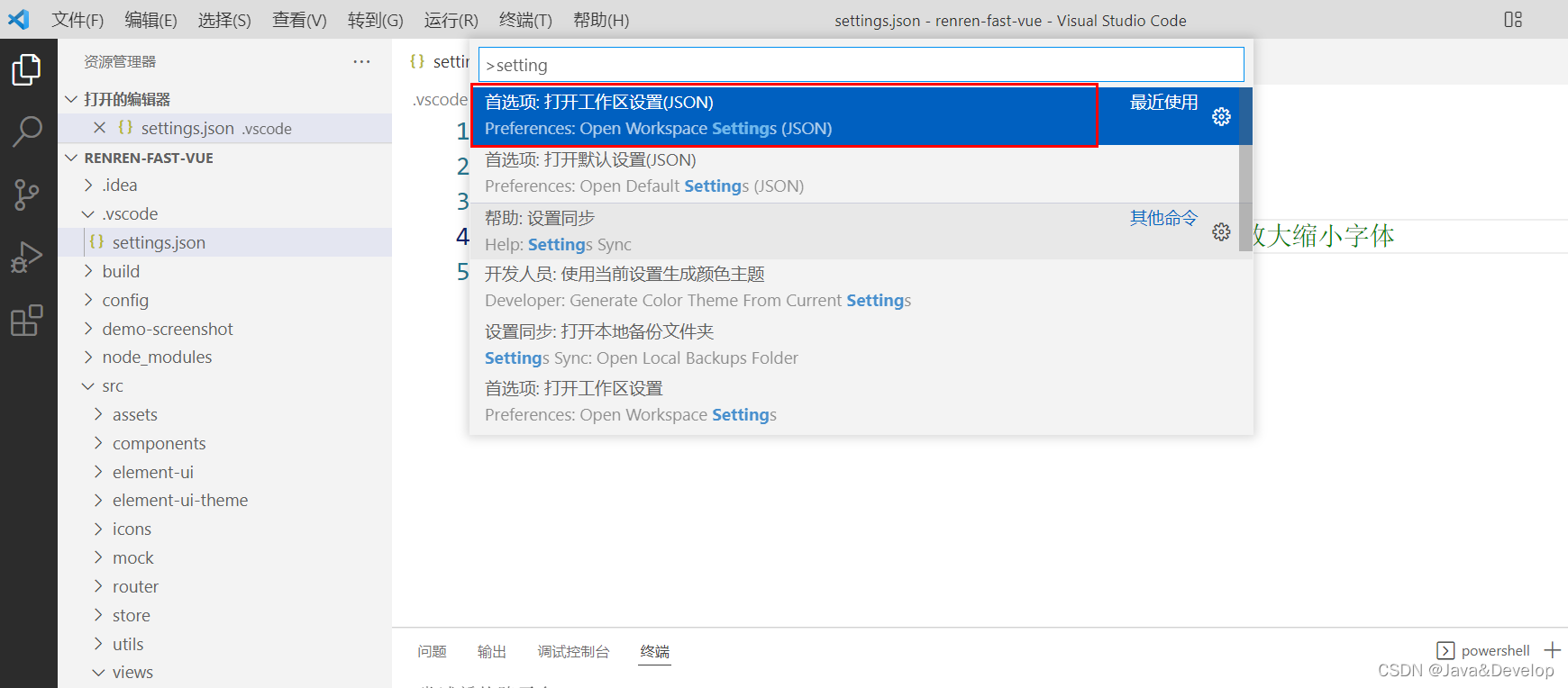Click the command list scrollbar

coord(1245,169)
